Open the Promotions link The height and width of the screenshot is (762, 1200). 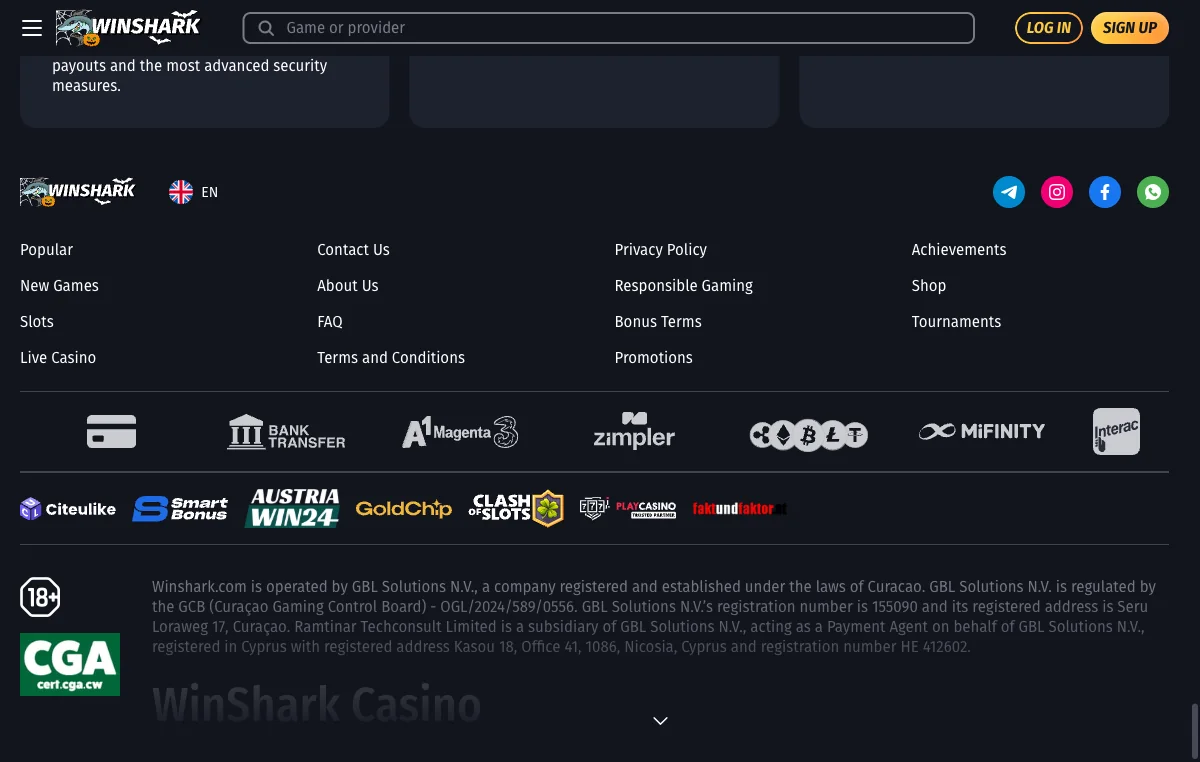click(654, 358)
